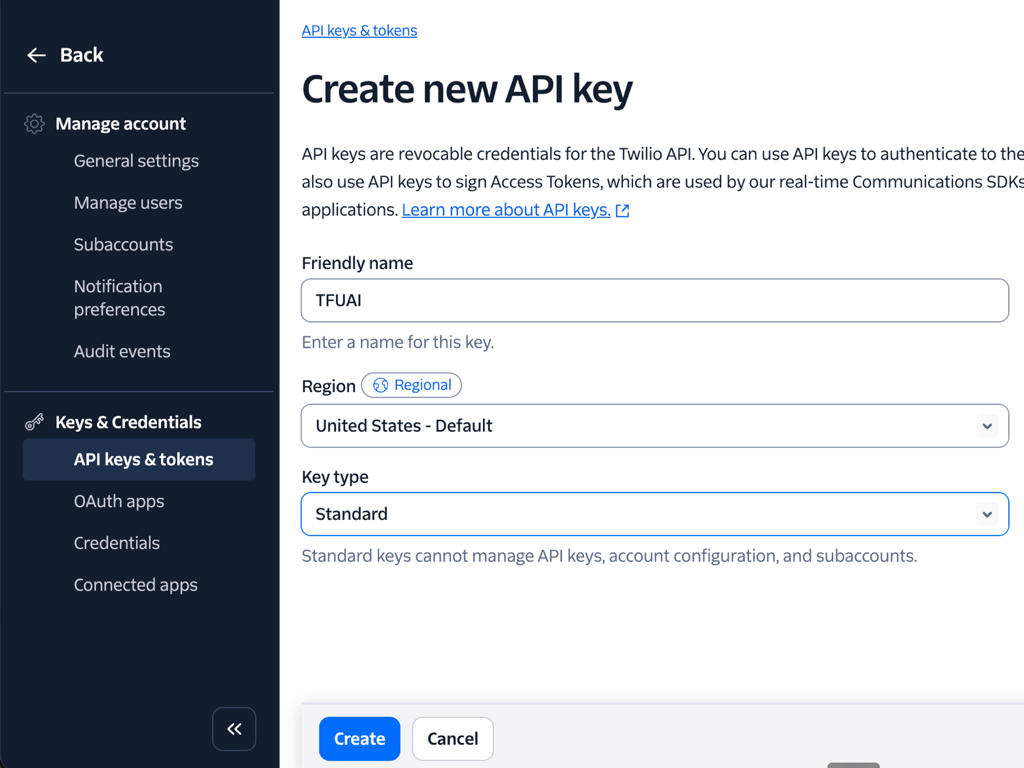Click the Back arrow icon
This screenshot has width=1024, height=768.
coord(36,56)
